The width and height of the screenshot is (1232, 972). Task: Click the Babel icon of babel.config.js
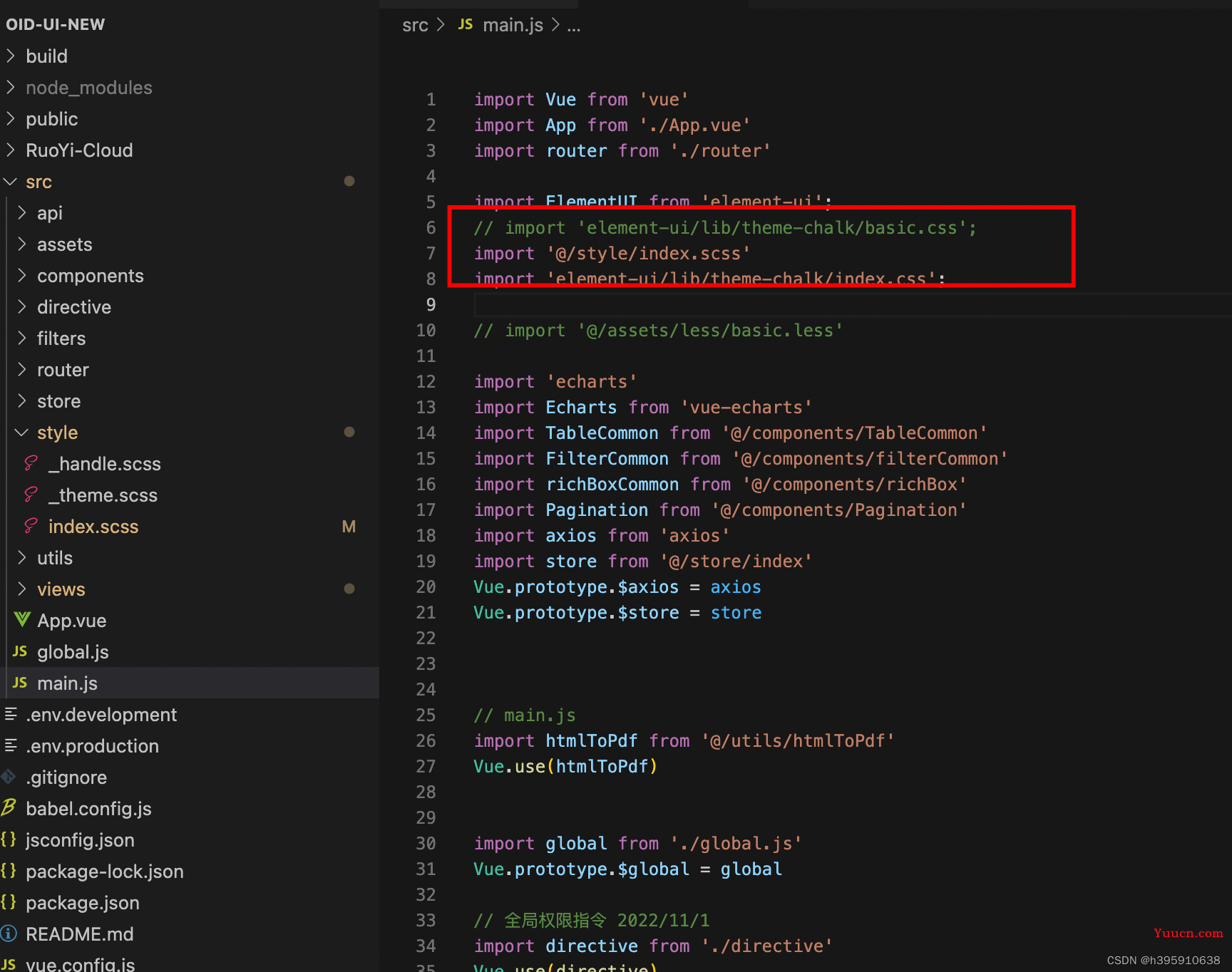[9, 807]
